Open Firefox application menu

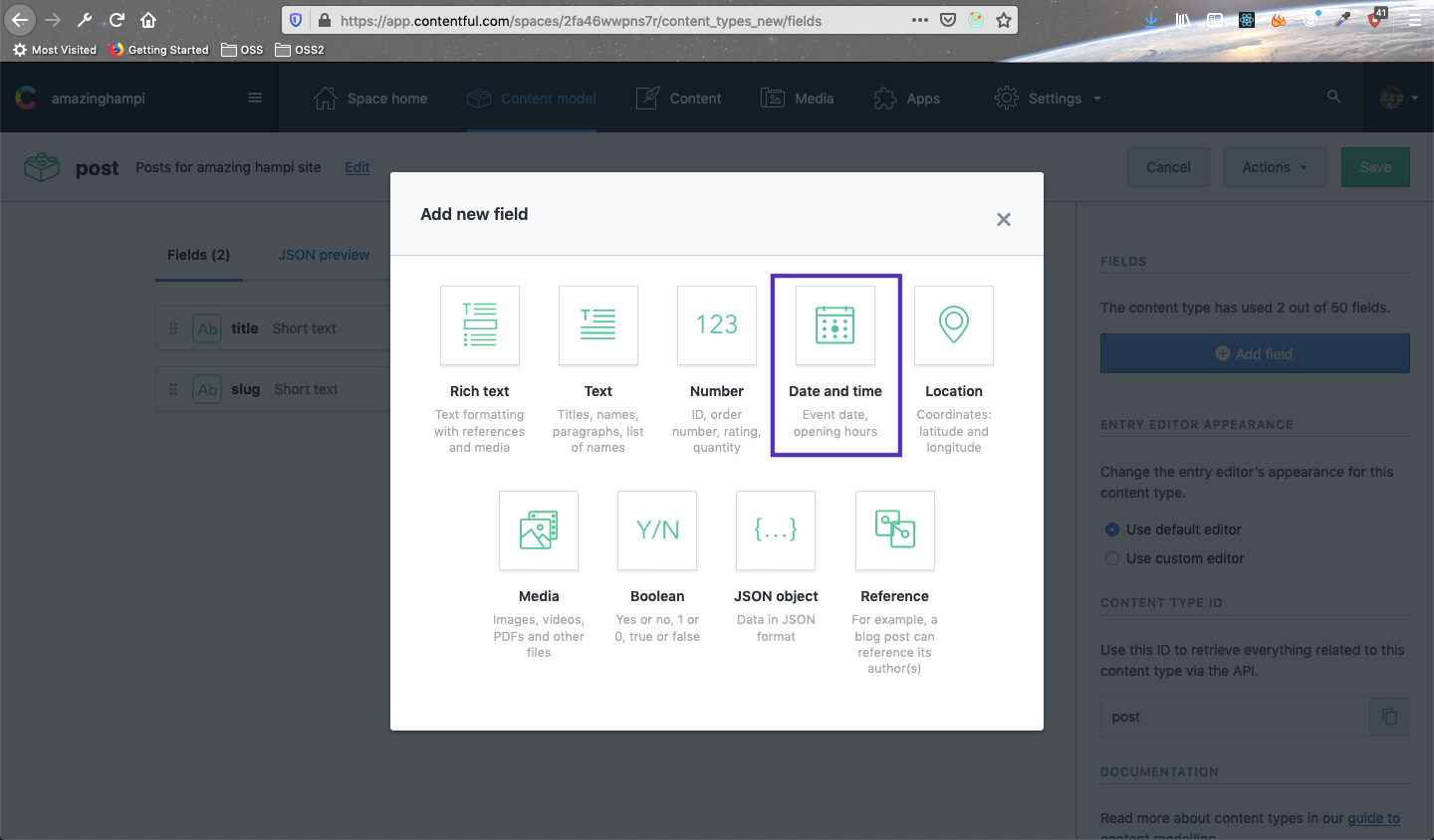click(1414, 20)
